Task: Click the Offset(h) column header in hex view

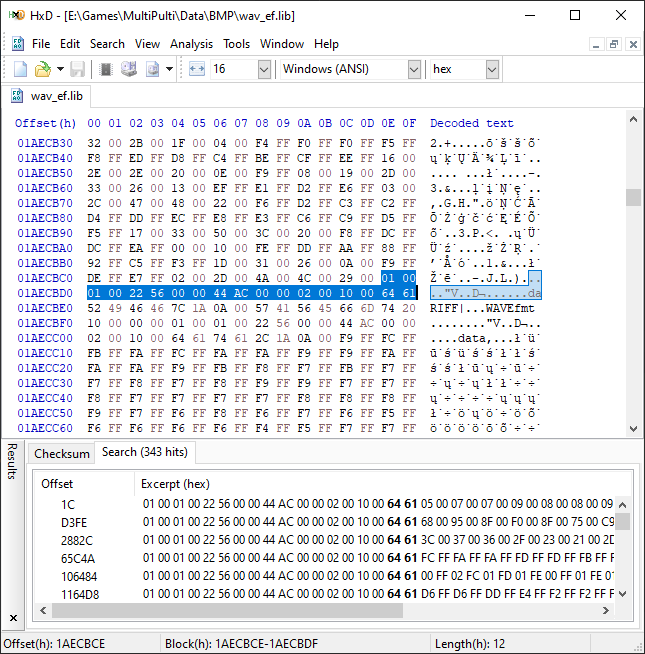Action: [x=45, y=123]
